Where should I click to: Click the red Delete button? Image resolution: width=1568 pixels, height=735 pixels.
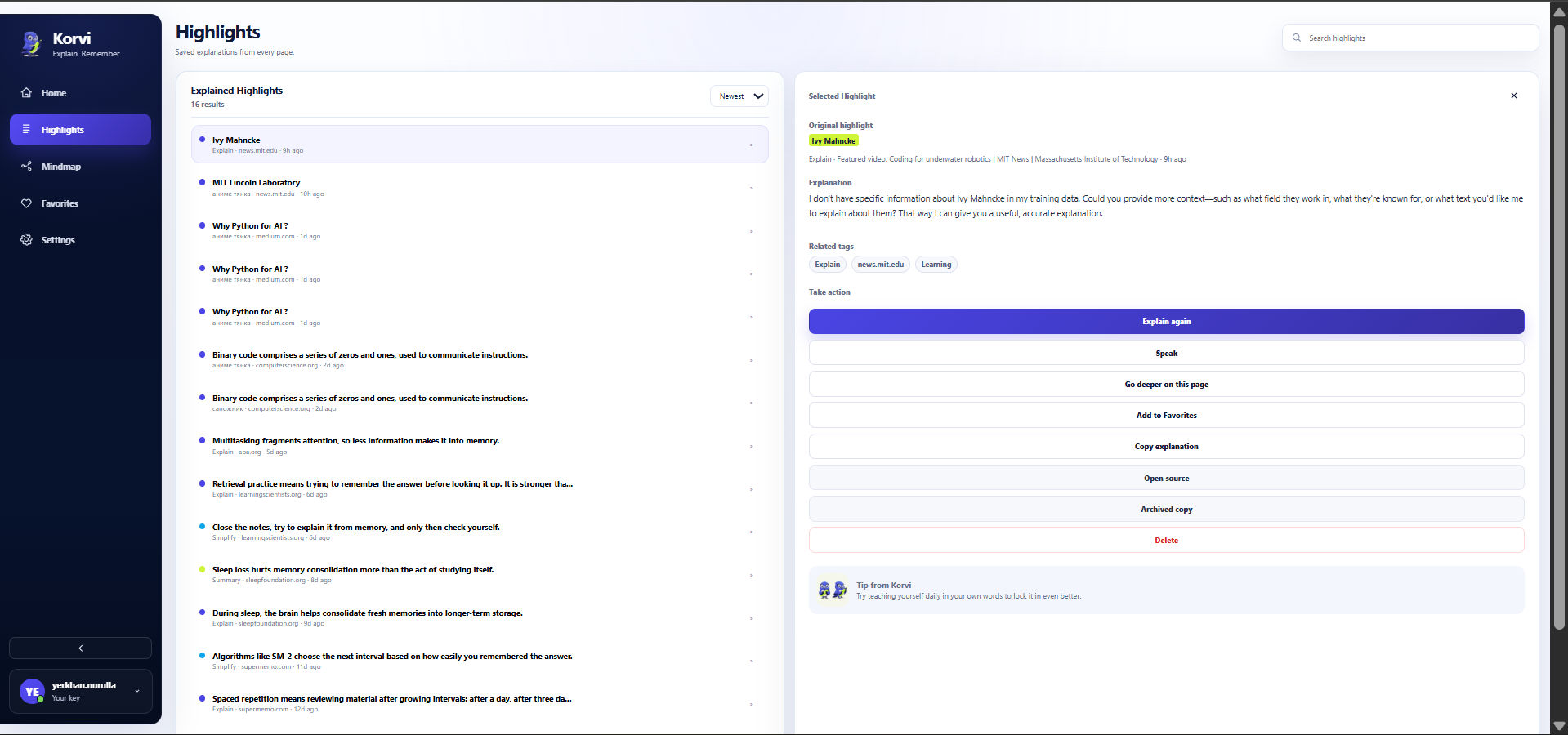coord(1166,540)
